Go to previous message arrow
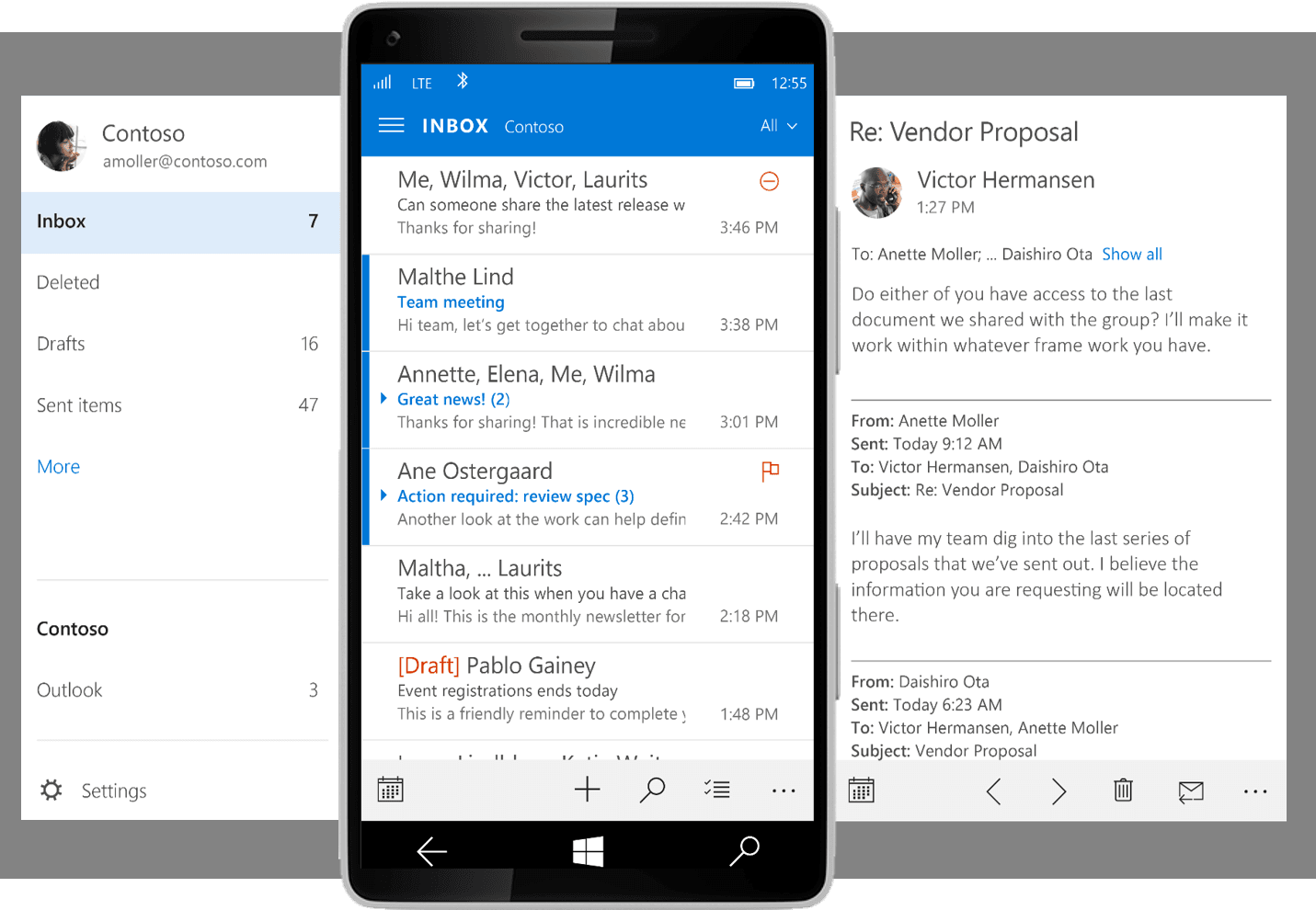Screen dimensions: 1316x910 click(993, 791)
